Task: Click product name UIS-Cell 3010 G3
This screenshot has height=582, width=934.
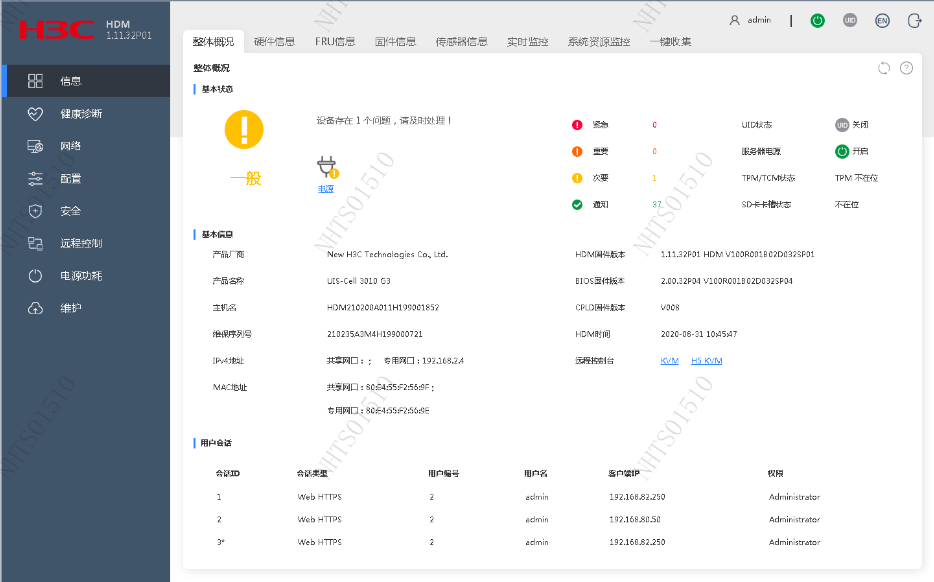Action: coord(359,281)
